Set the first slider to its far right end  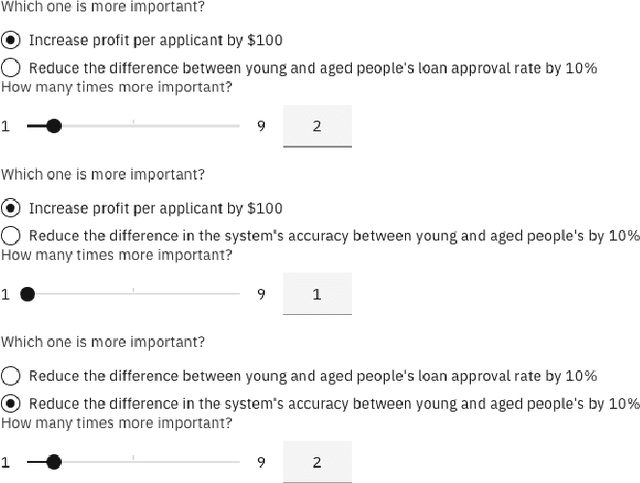[x=239, y=126]
